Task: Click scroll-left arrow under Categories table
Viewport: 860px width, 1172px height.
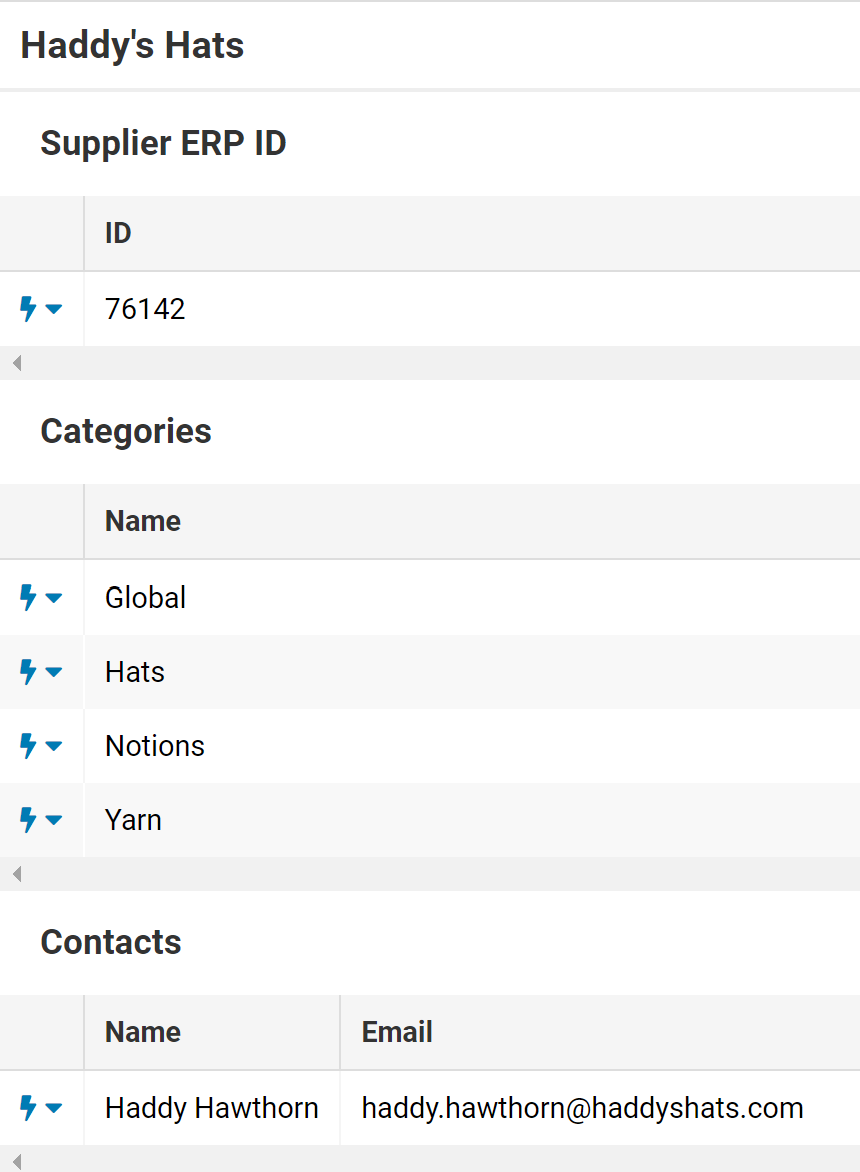Action: (16, 874)
